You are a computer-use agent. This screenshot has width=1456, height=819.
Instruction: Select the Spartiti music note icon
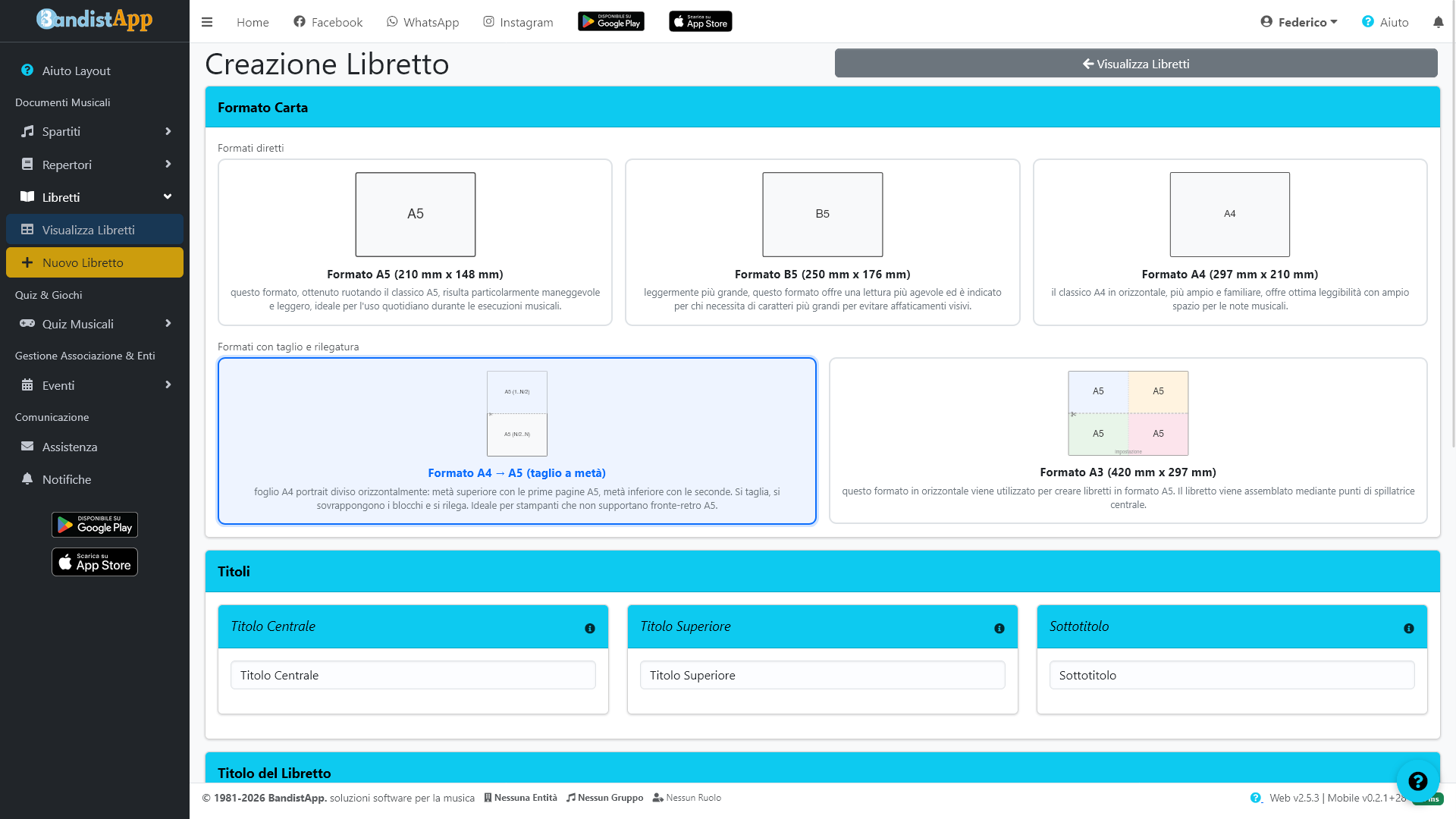pyautogui.click(x=27, y=131)
